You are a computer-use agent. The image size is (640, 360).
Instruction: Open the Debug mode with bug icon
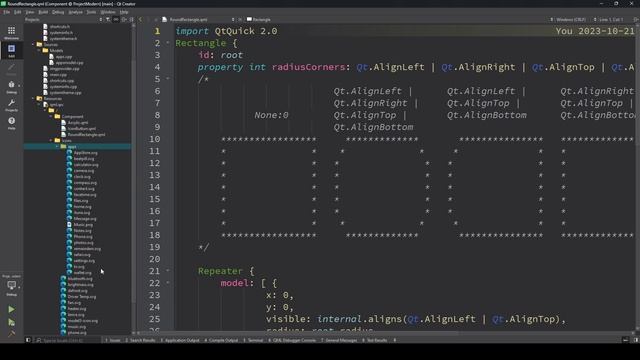tap(11, 87)
